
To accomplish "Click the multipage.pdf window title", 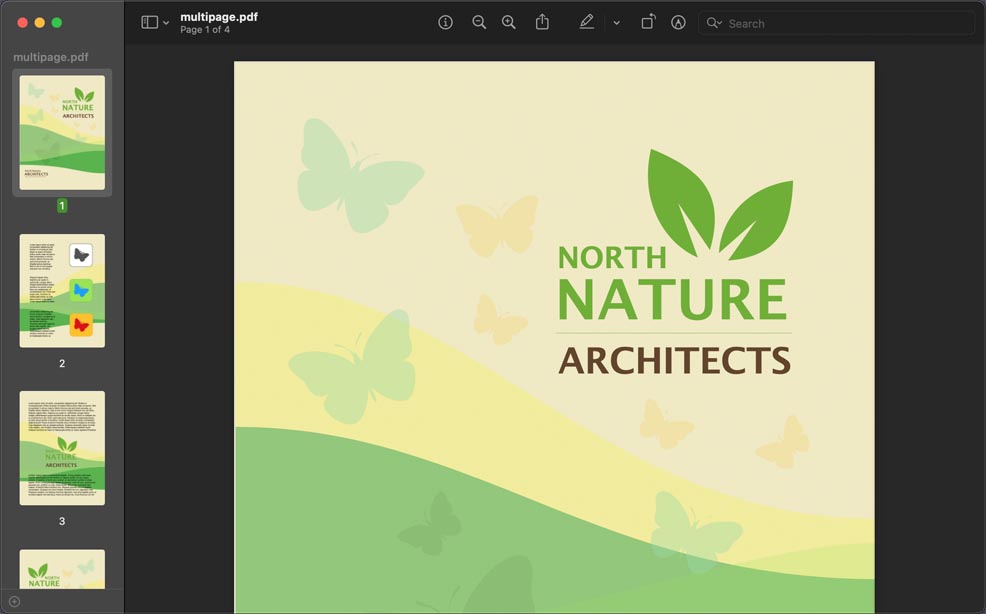I will coord(219,17).
